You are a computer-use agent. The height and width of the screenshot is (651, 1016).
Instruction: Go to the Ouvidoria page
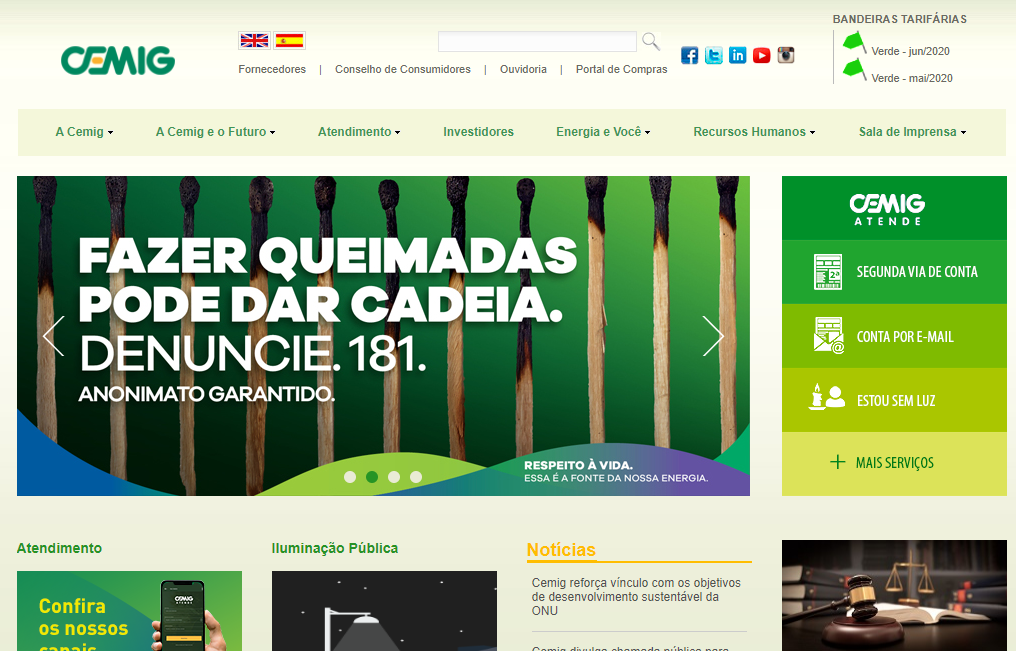coord(523,69)
